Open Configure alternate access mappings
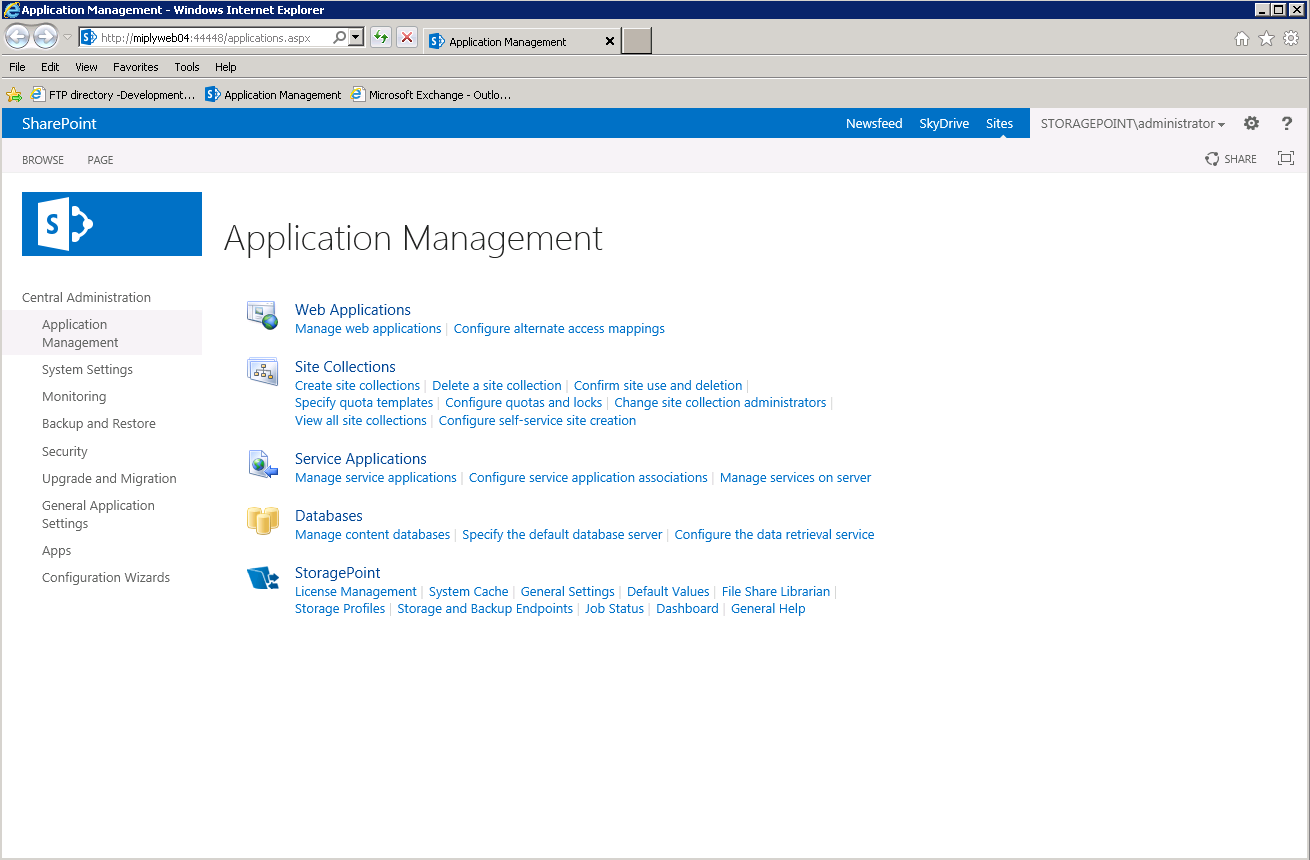 (559, 328)
